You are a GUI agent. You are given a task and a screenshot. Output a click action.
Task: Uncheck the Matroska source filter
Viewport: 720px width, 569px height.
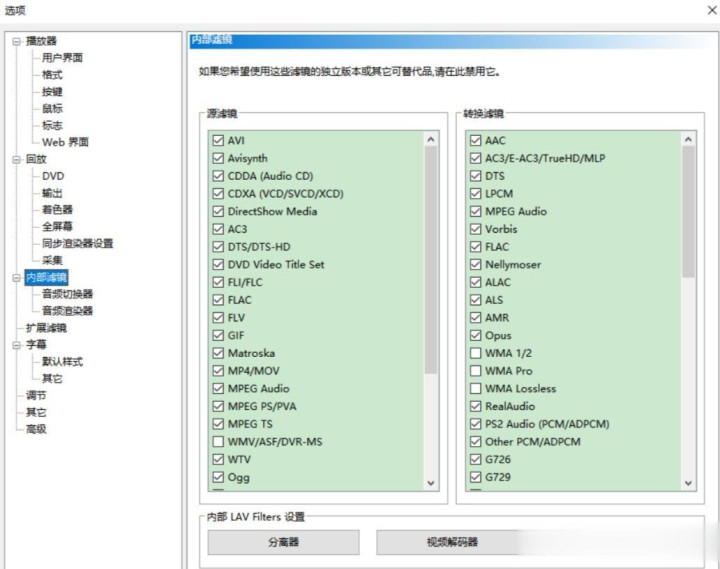pyautogui.click(x=218, y=353)
